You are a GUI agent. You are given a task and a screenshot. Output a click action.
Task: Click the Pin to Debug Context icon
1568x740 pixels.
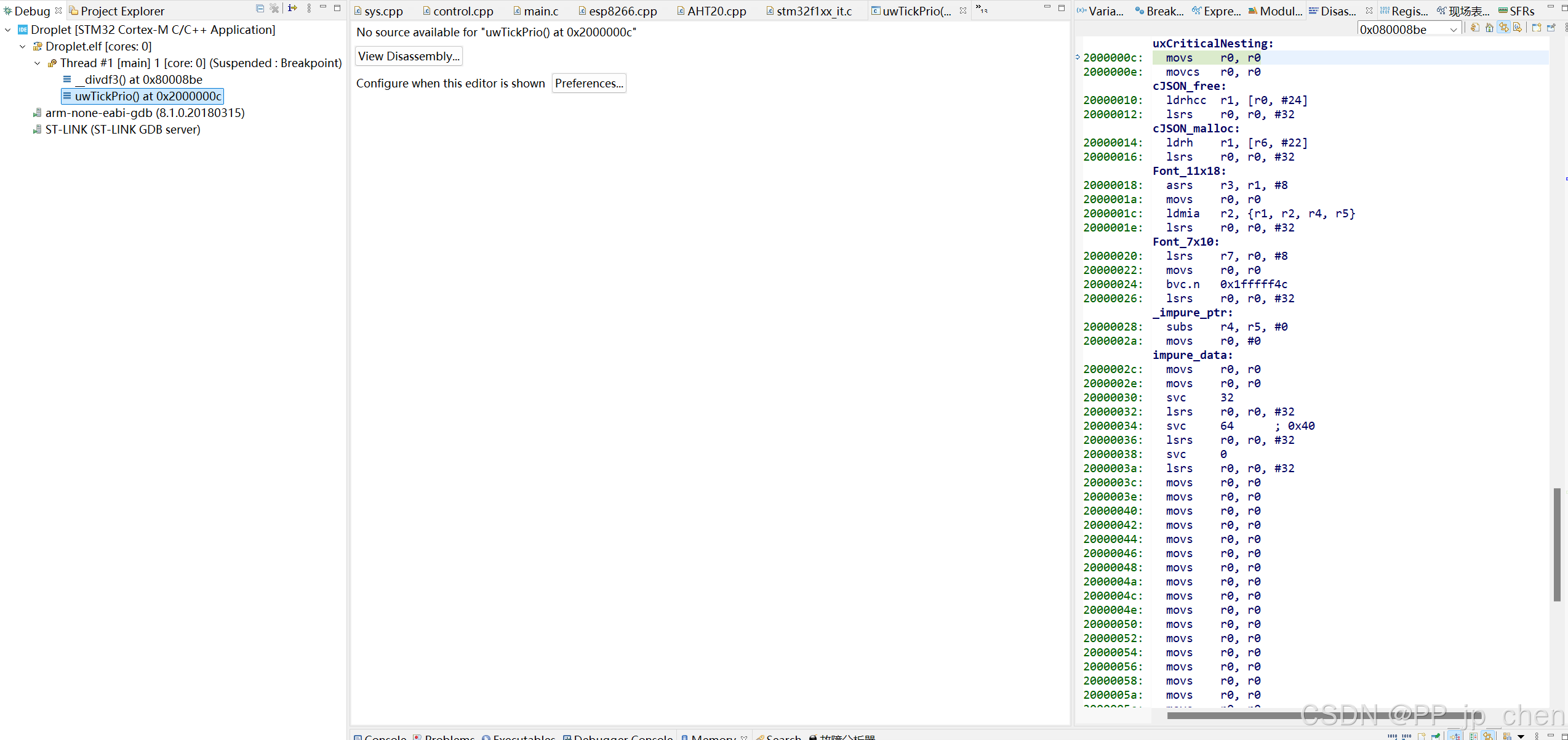coord(1551,28)
